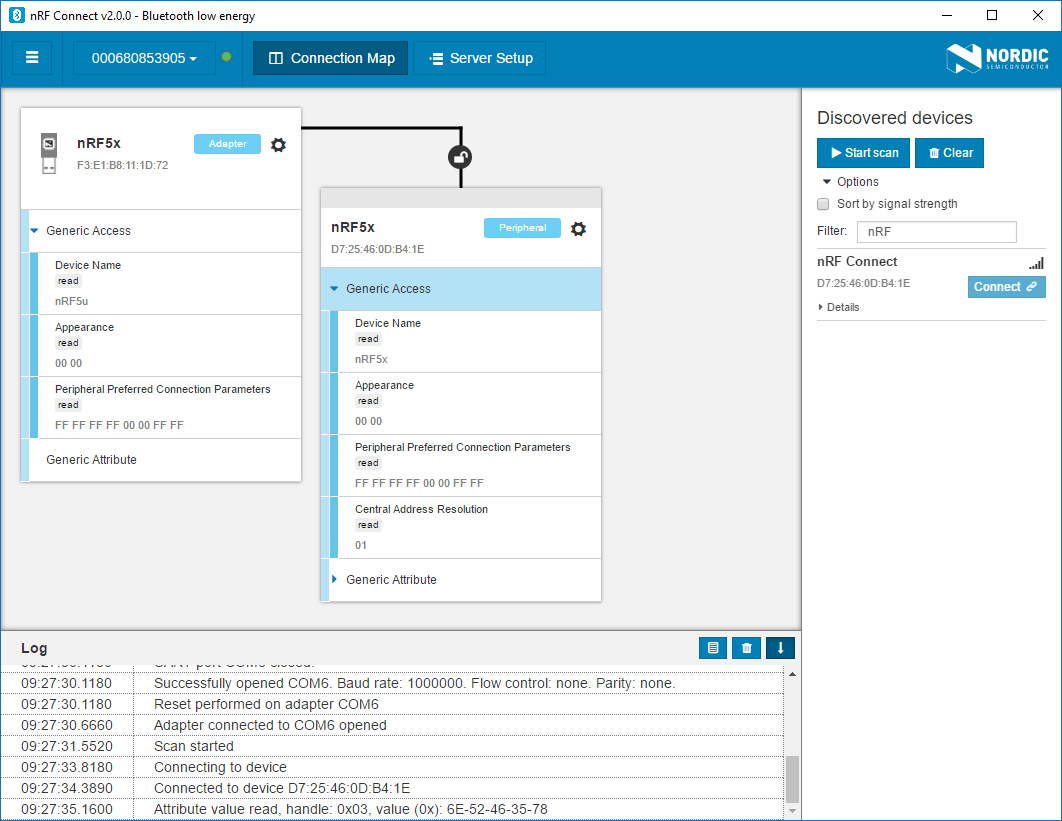Click peripheral address in device card header

coord(377,249)
